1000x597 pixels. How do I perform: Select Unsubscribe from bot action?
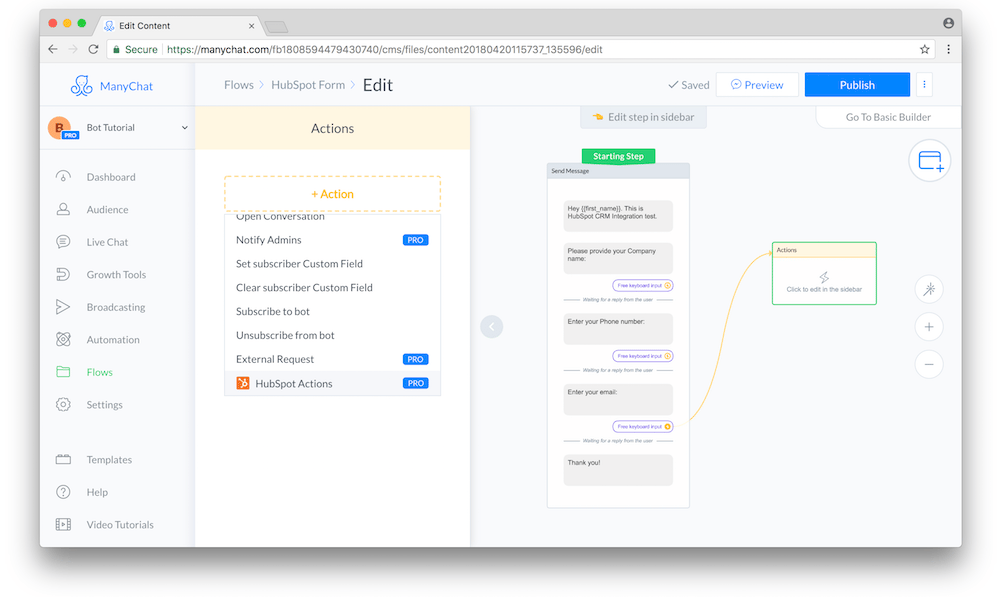[x=332, y=335]
